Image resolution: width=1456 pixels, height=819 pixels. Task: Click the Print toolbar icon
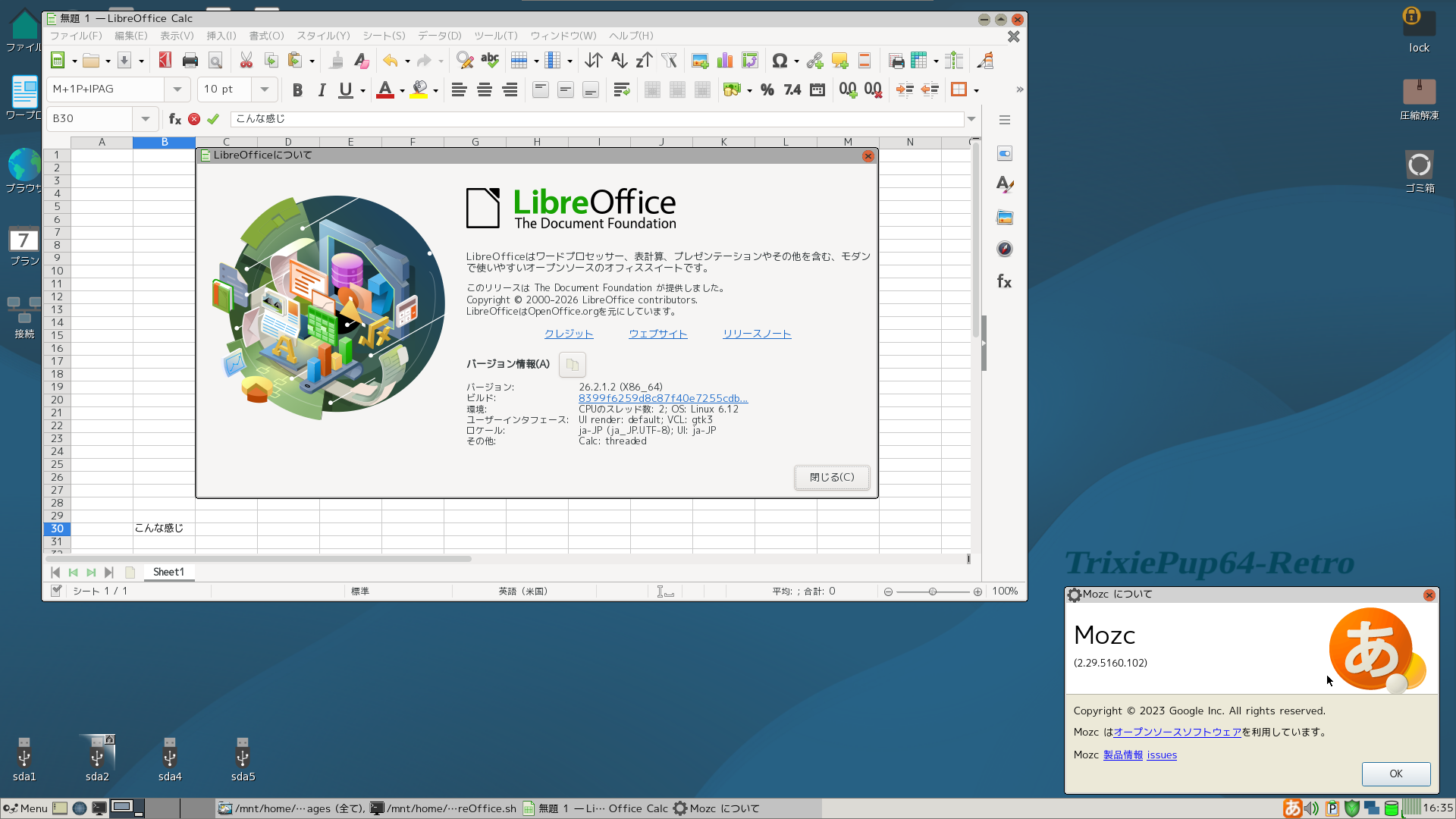(190, 61)
